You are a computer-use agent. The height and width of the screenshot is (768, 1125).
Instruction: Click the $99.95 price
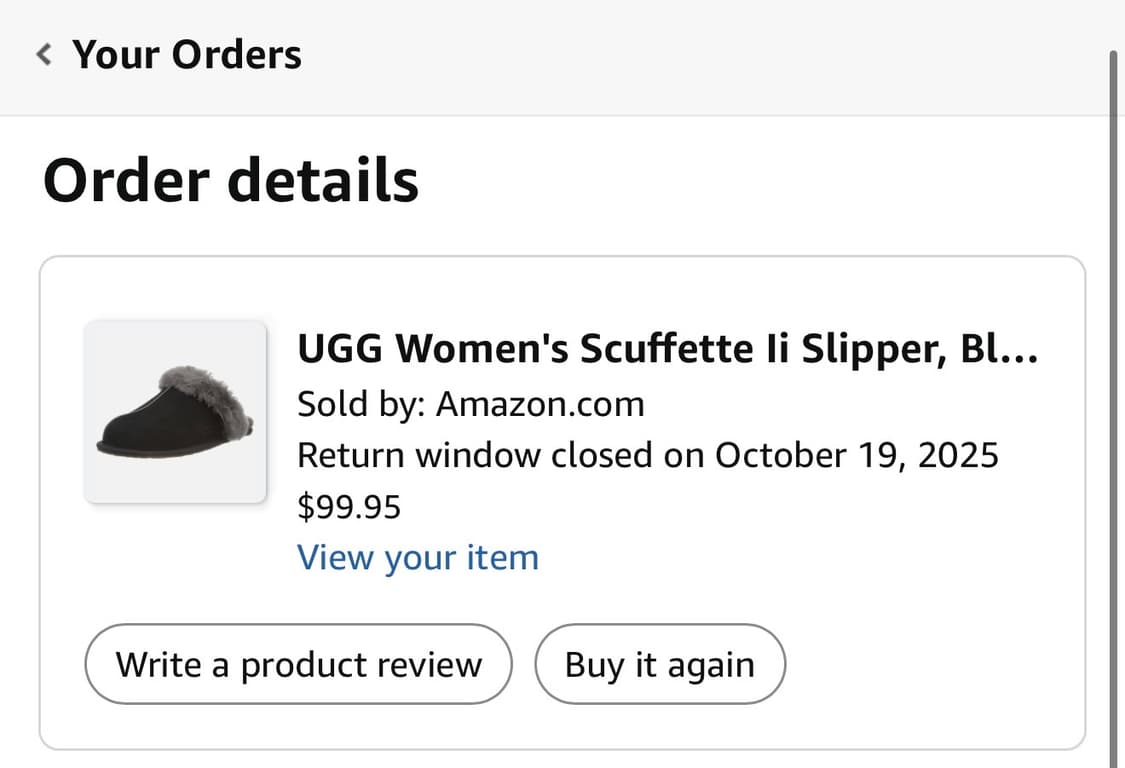349,507
